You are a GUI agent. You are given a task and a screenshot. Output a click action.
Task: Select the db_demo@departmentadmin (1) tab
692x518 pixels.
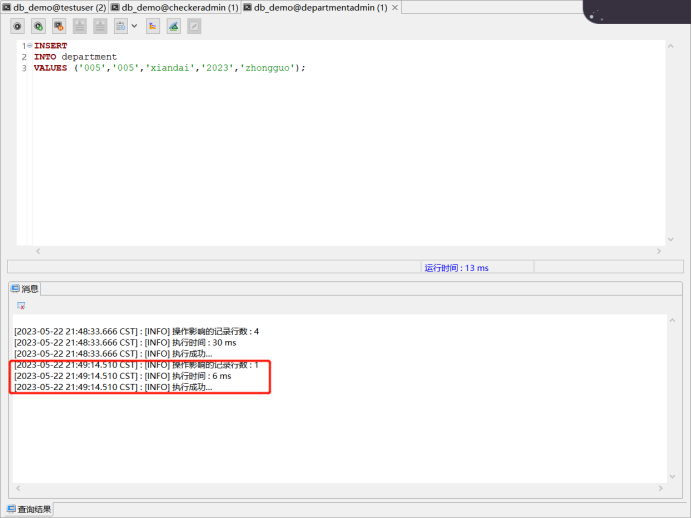315,8
